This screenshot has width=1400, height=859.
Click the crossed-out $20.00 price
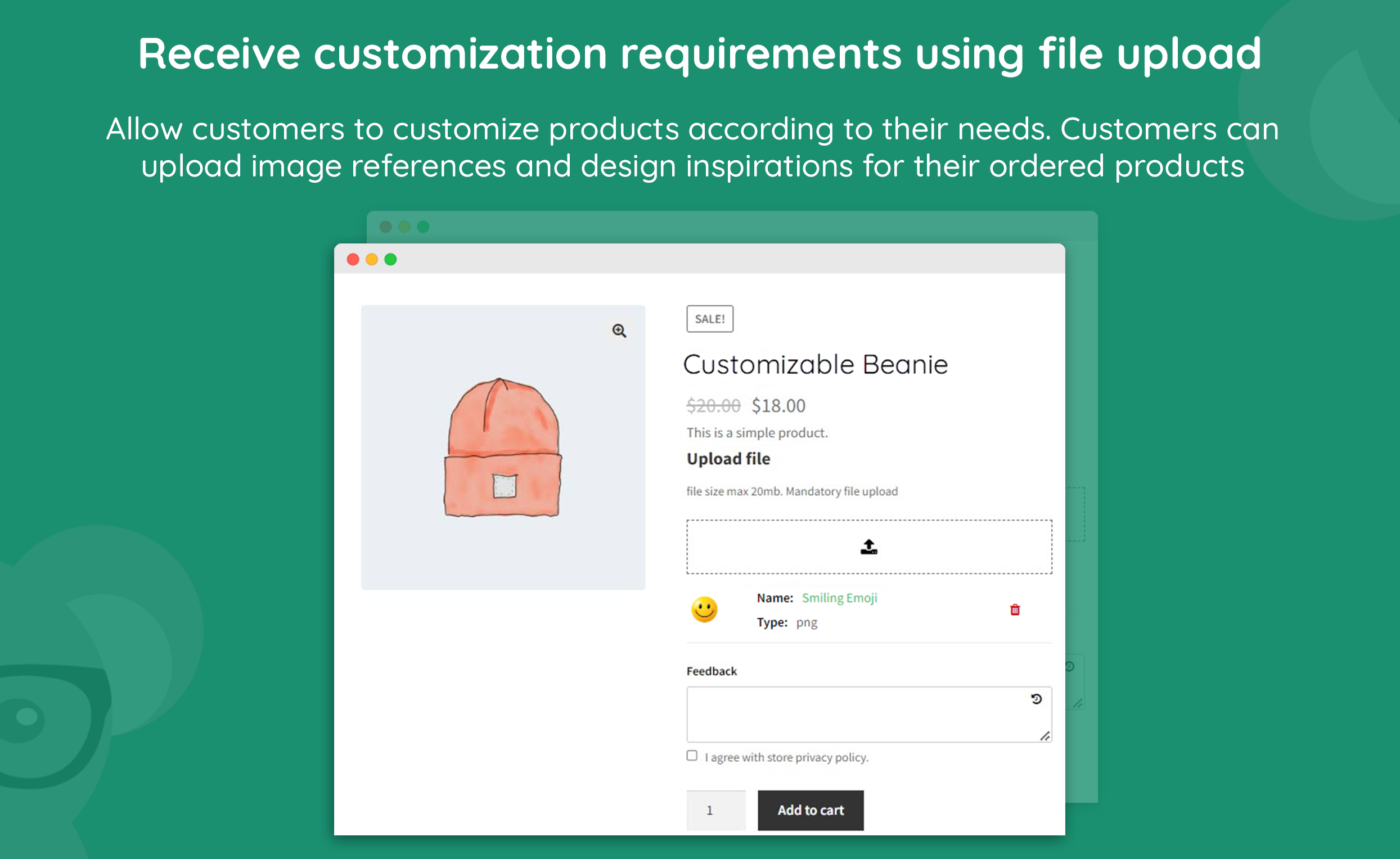coord(713,406)
